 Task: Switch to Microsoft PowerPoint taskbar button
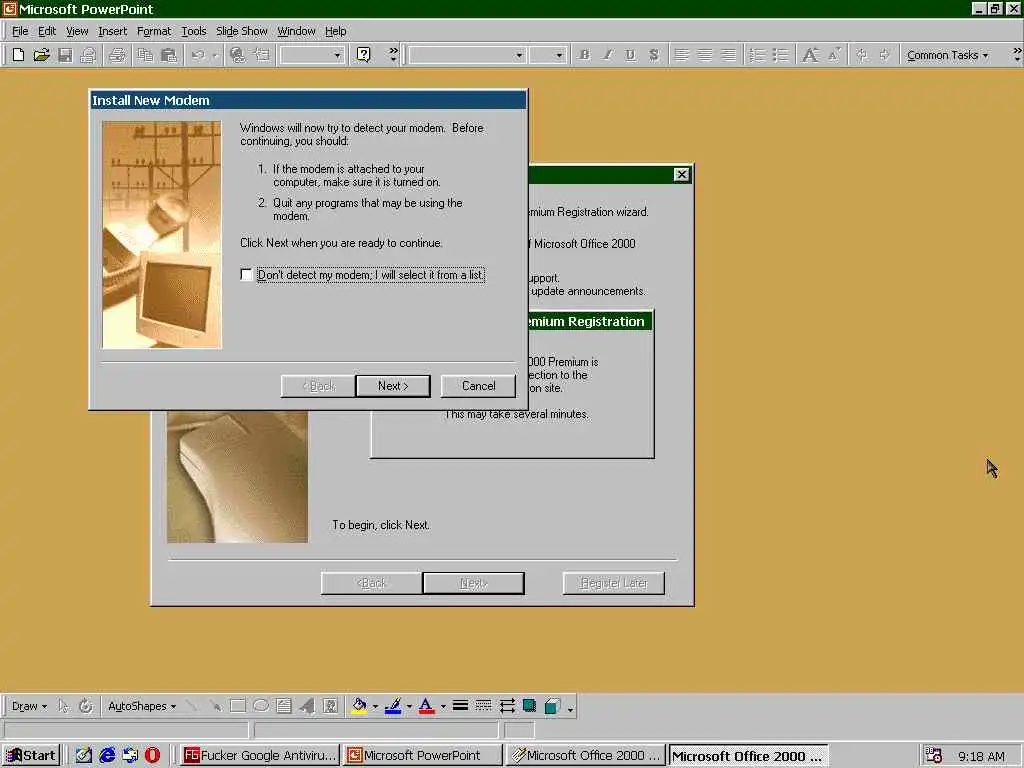pyautogui.click(x=423, y=756)
